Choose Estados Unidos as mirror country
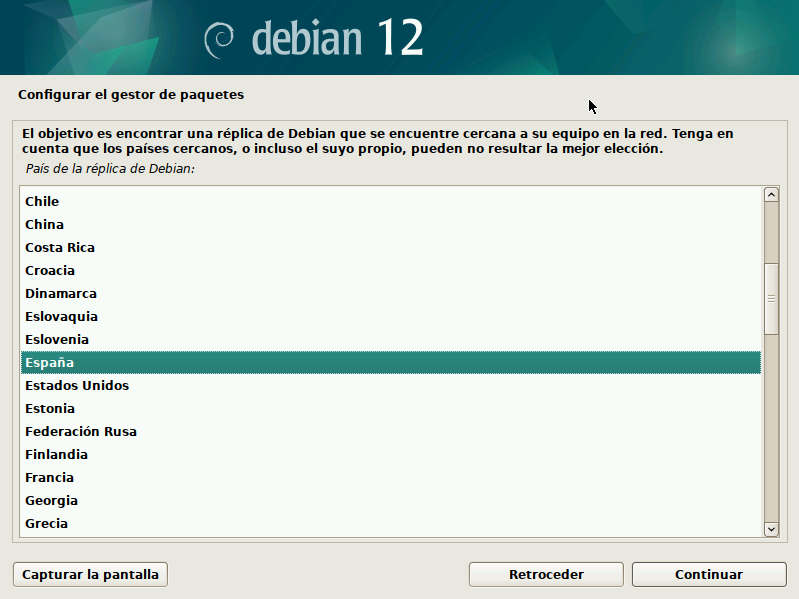 coord(77,385)
